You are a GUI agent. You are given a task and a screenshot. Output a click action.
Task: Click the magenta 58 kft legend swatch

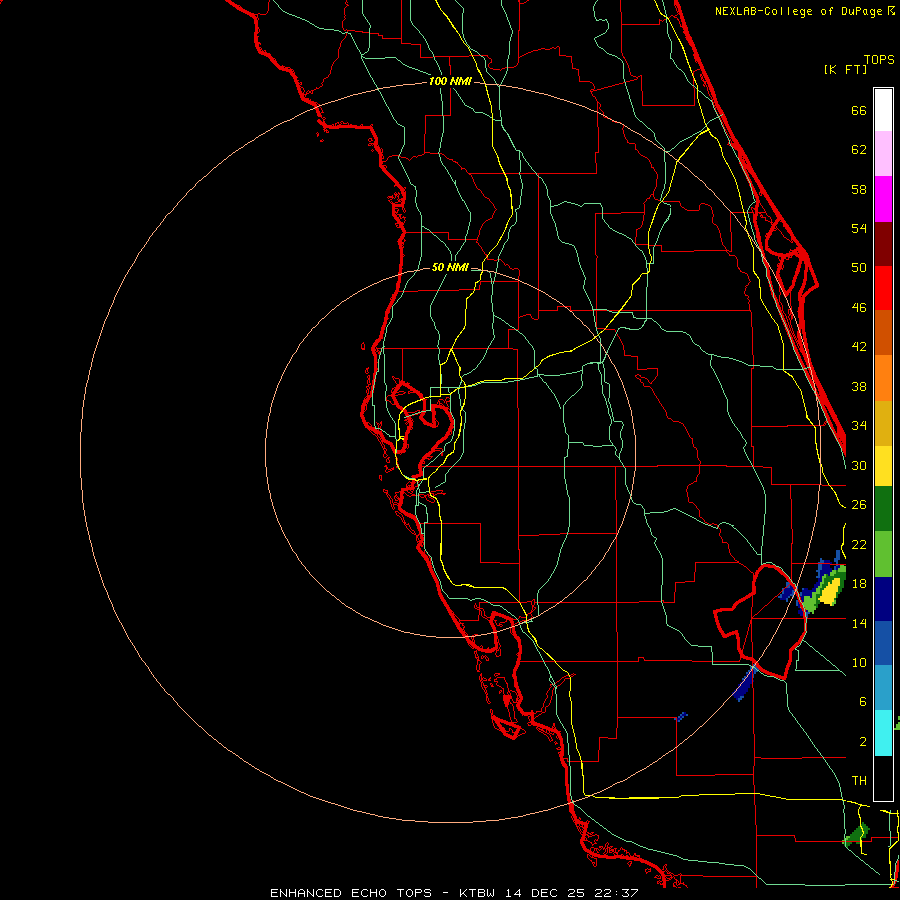tap(883, 199)
